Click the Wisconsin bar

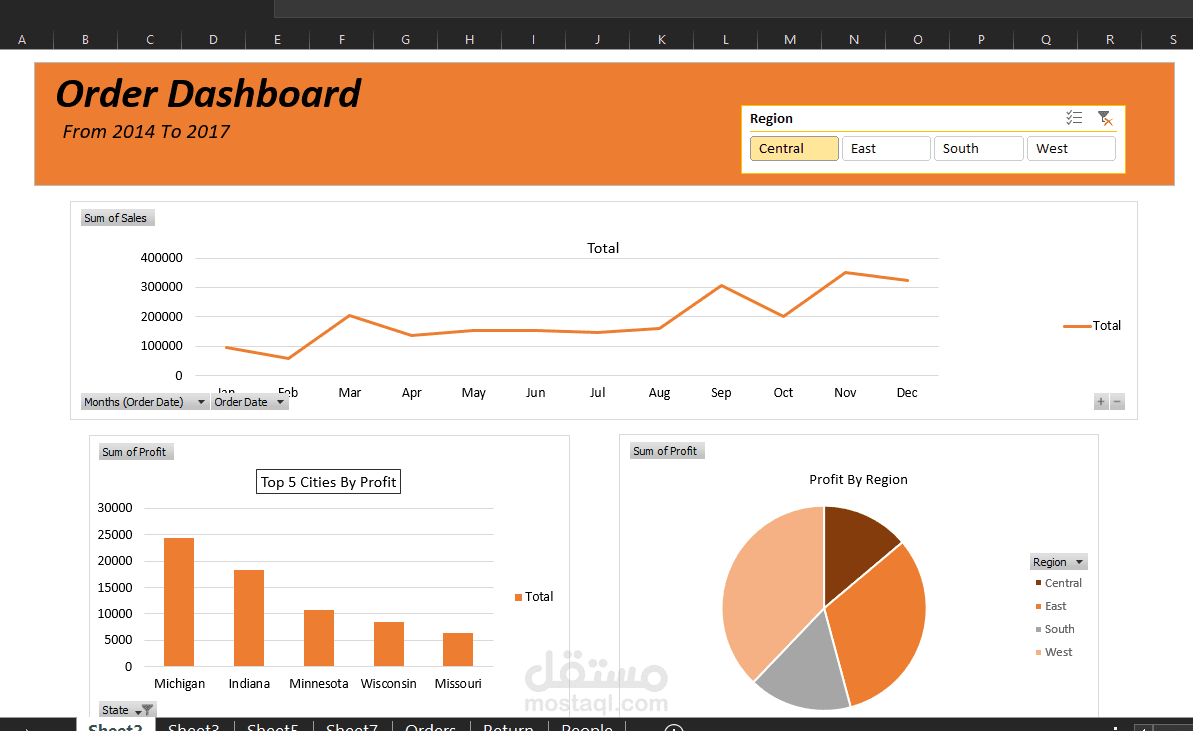389,644
